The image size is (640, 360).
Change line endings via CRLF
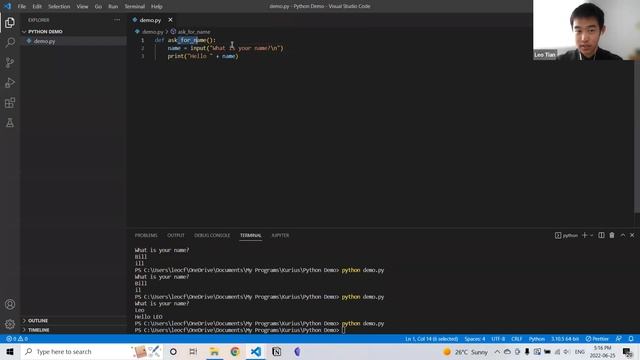click(x=517, y=339)
